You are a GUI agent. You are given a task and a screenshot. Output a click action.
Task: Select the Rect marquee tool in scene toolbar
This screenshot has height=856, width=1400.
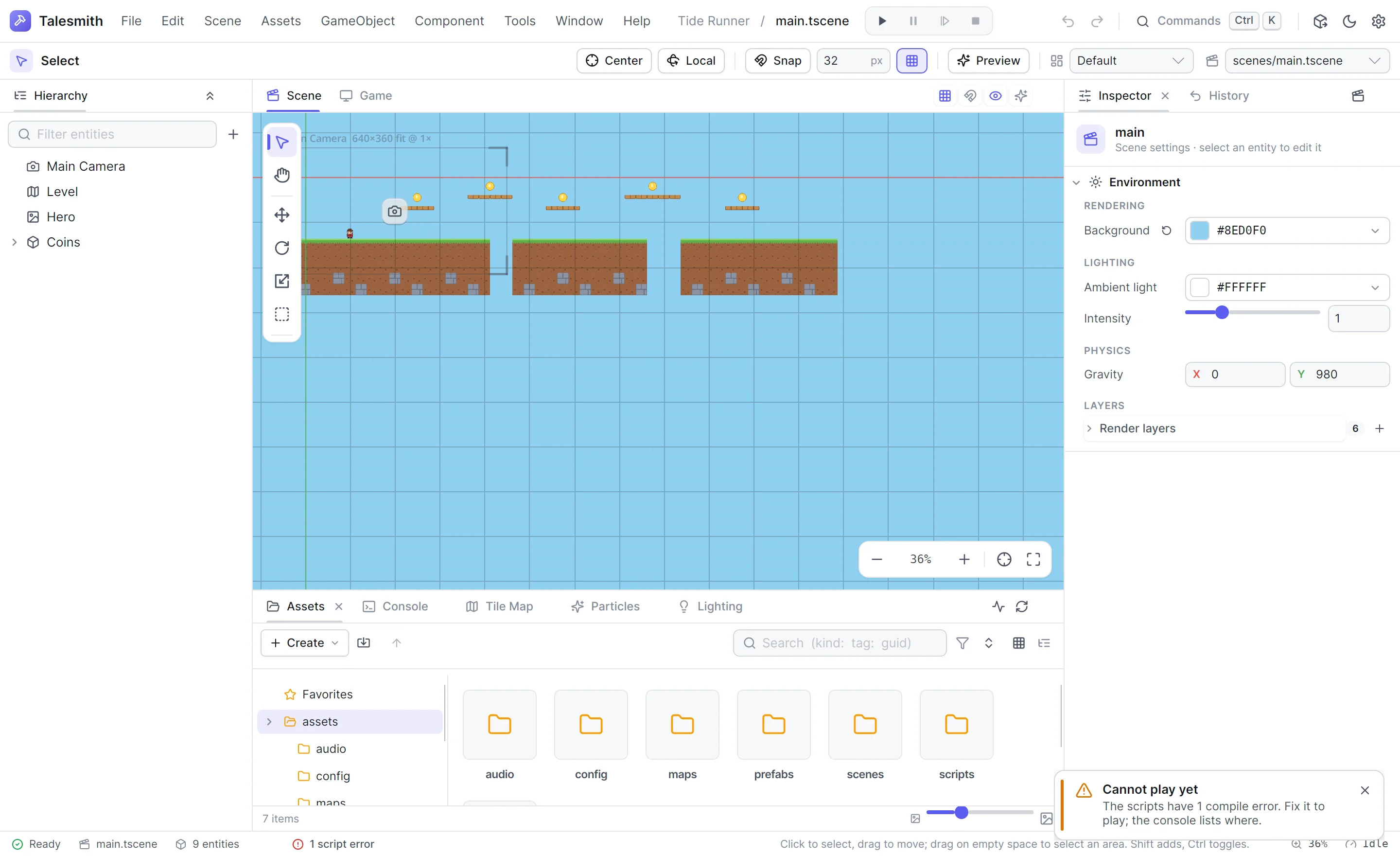pyautogui.click(x=282, y=314)
